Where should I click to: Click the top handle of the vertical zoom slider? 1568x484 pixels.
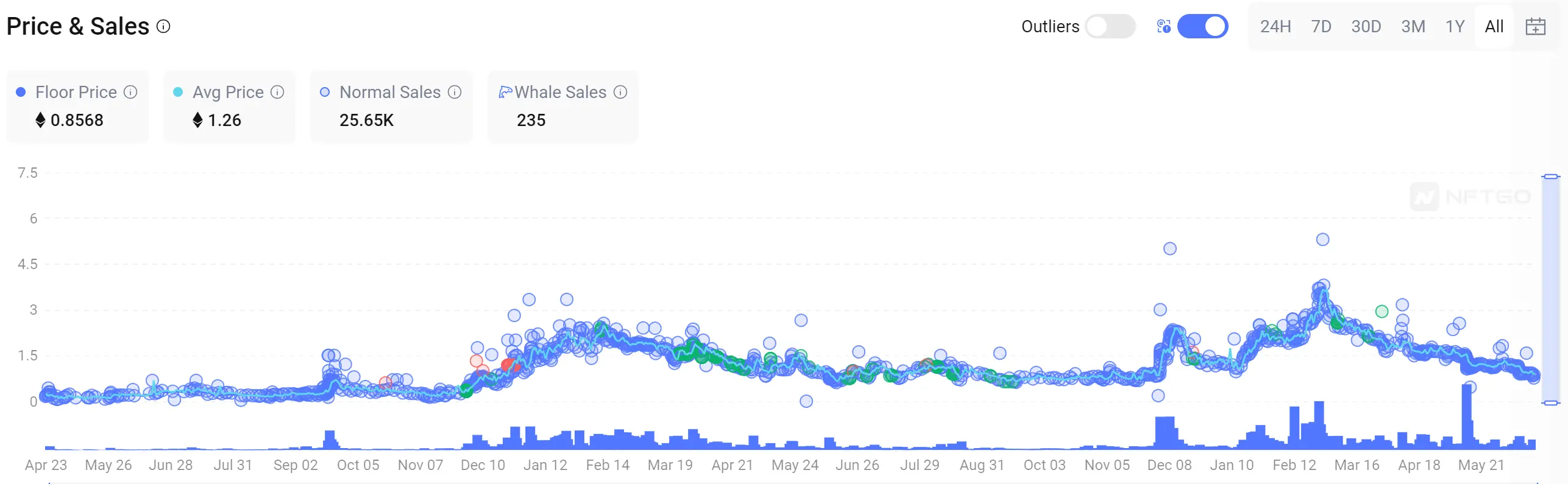pos(1551,177)
